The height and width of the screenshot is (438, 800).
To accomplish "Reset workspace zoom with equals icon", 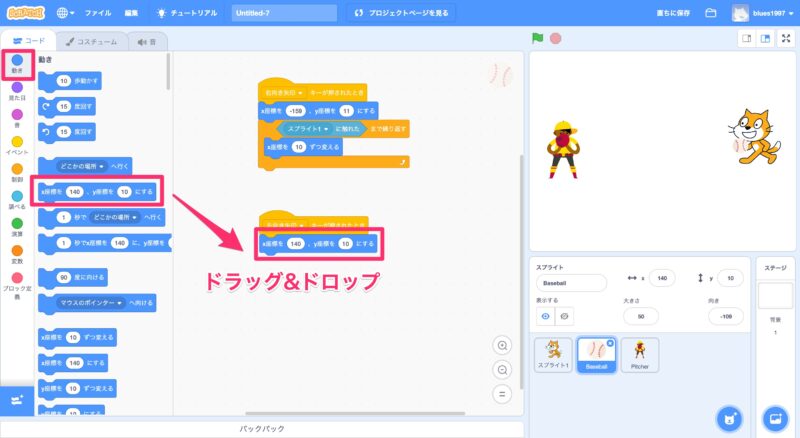I will 503,393.
